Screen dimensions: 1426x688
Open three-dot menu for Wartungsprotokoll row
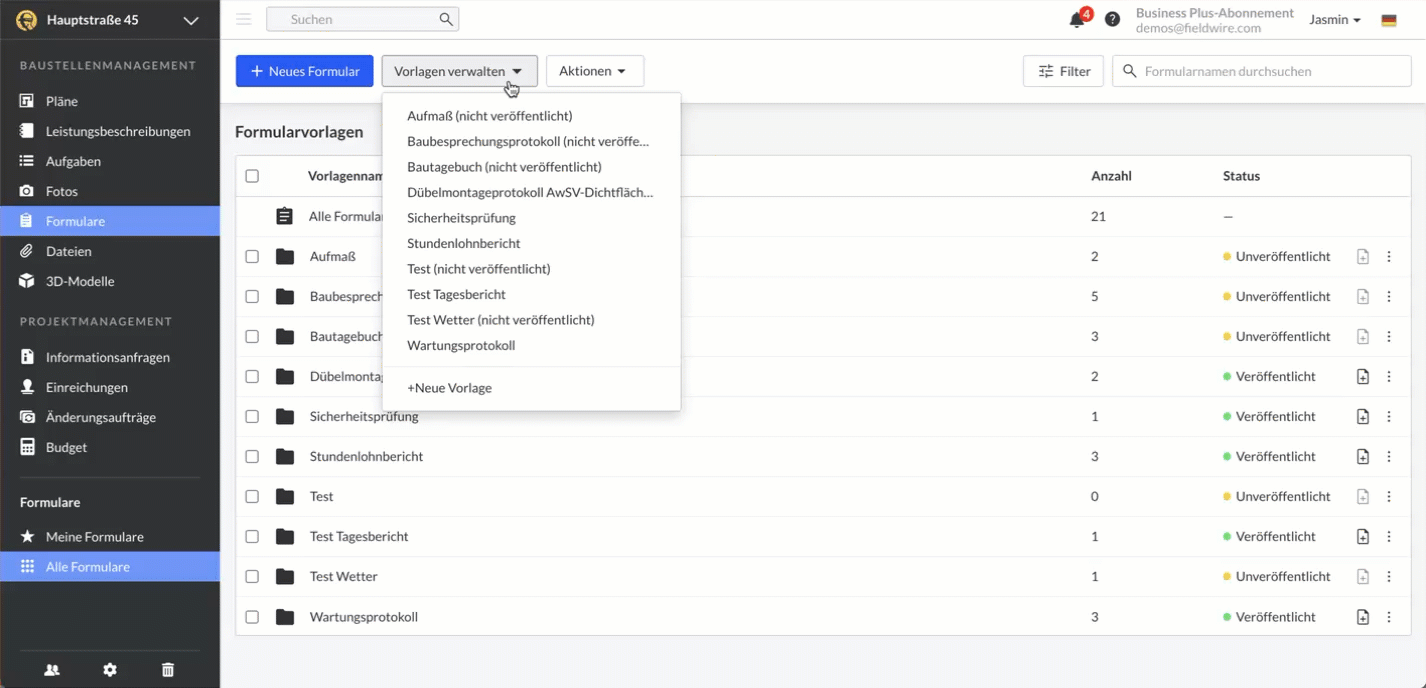(1389, 617)
